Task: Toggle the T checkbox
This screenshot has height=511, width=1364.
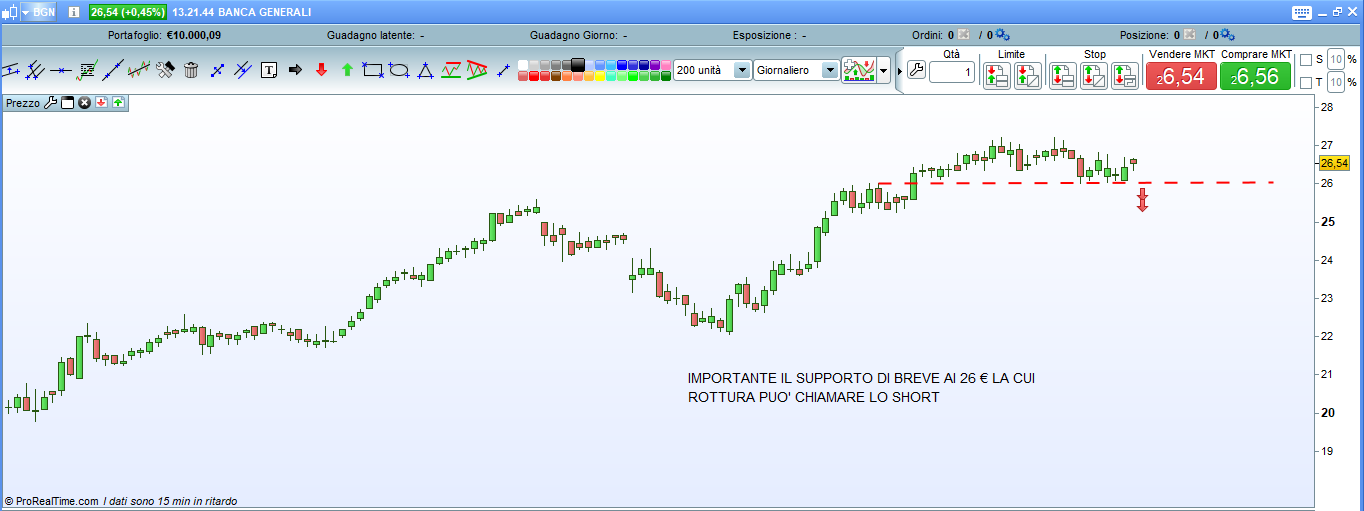Action: pos(1306,82)
